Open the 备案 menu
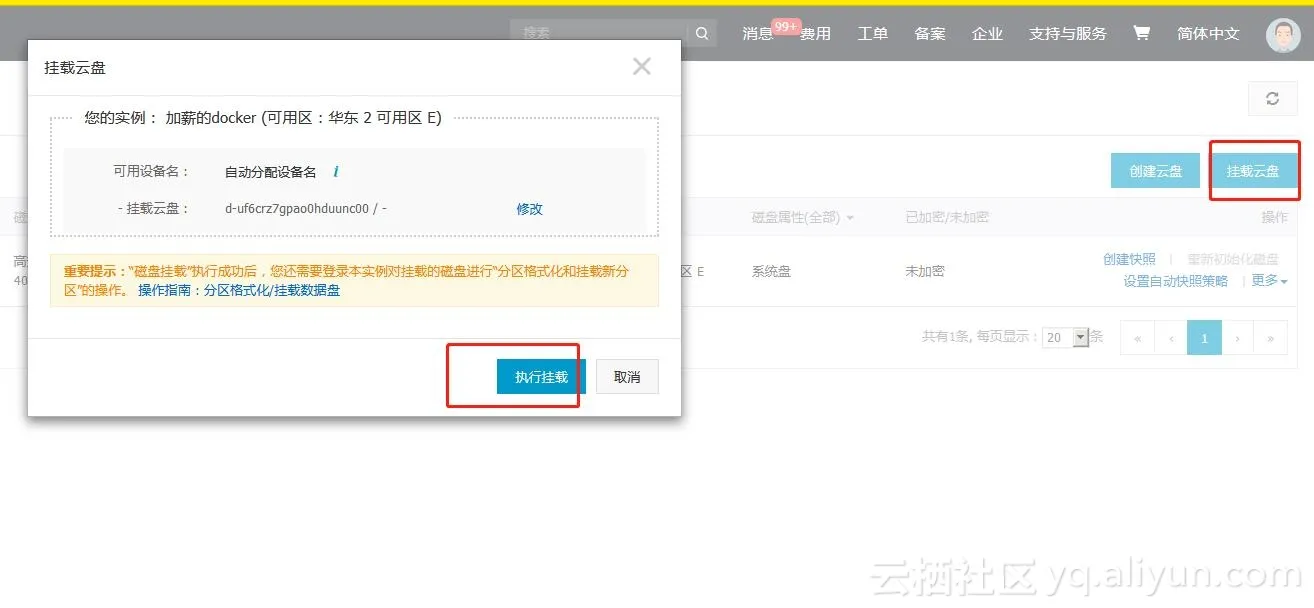The width and height of the screenshot is (1314, 608). pyautogui.click(x=930, y=34)
